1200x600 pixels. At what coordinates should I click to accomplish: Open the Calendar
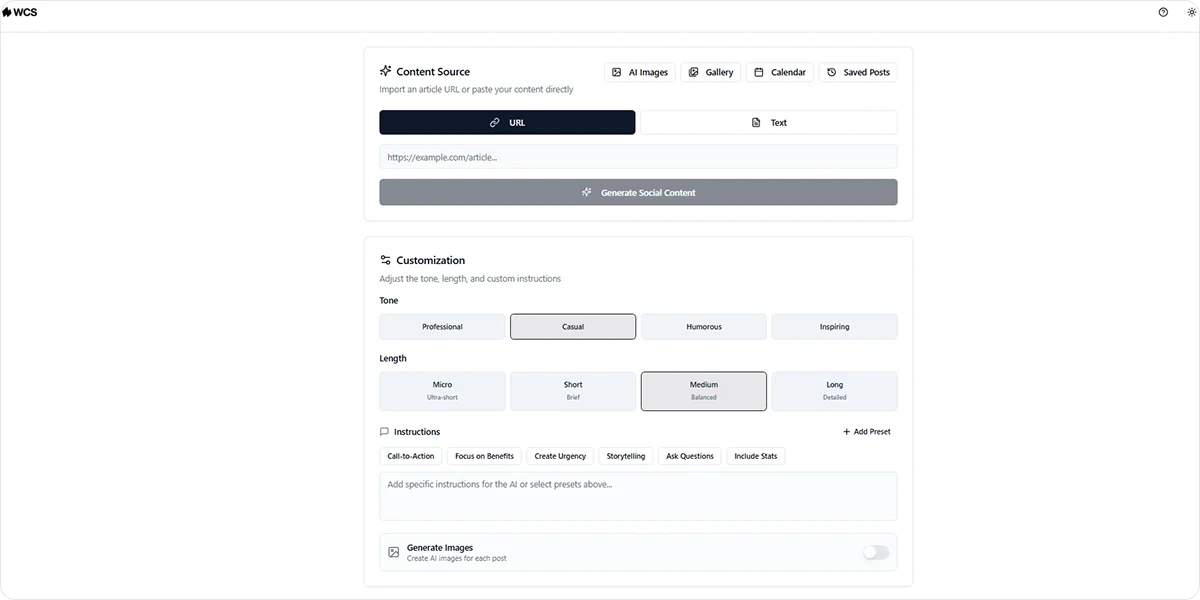pyautogui.click(x=780, y=72)
